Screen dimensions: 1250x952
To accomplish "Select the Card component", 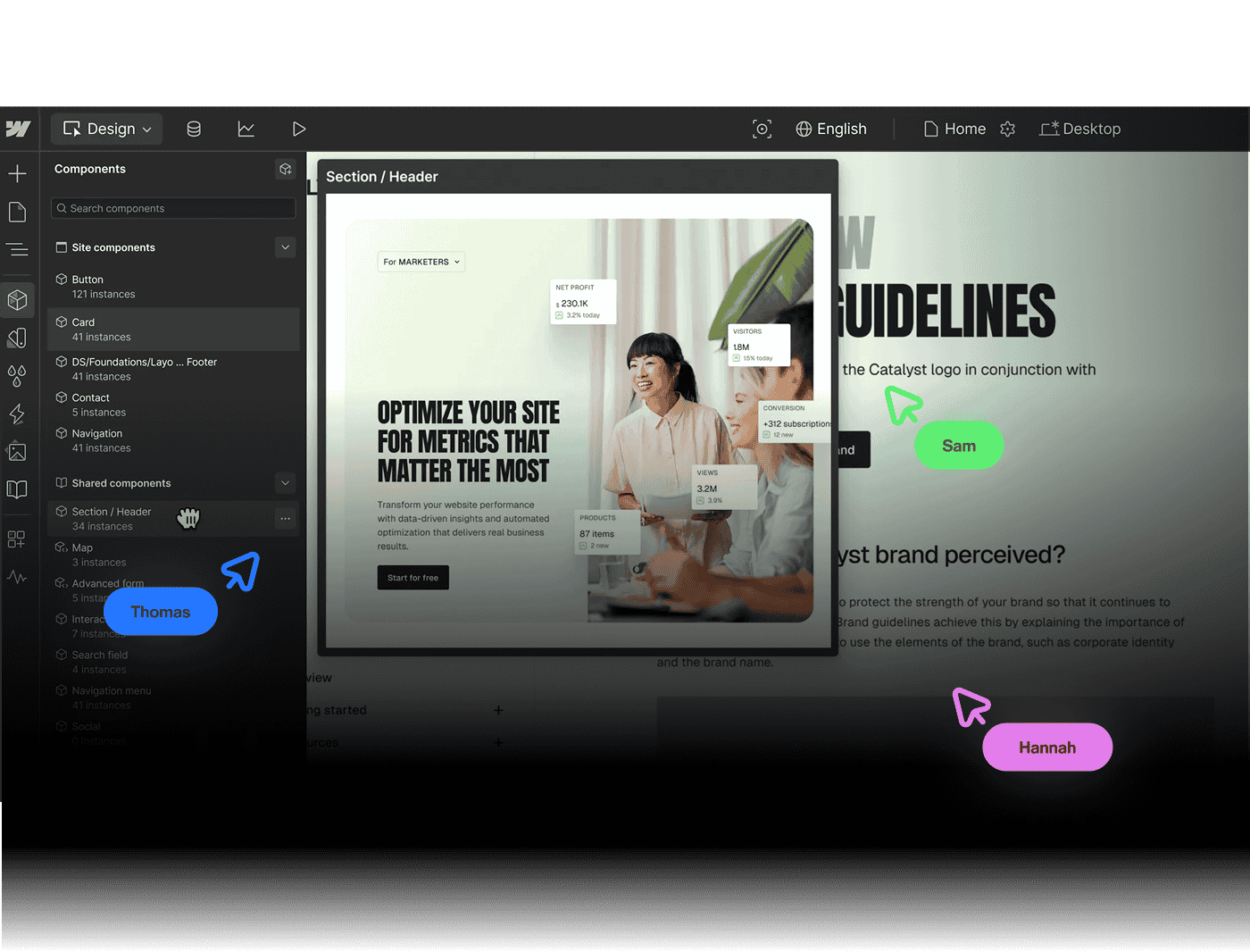I will [173, 330].
